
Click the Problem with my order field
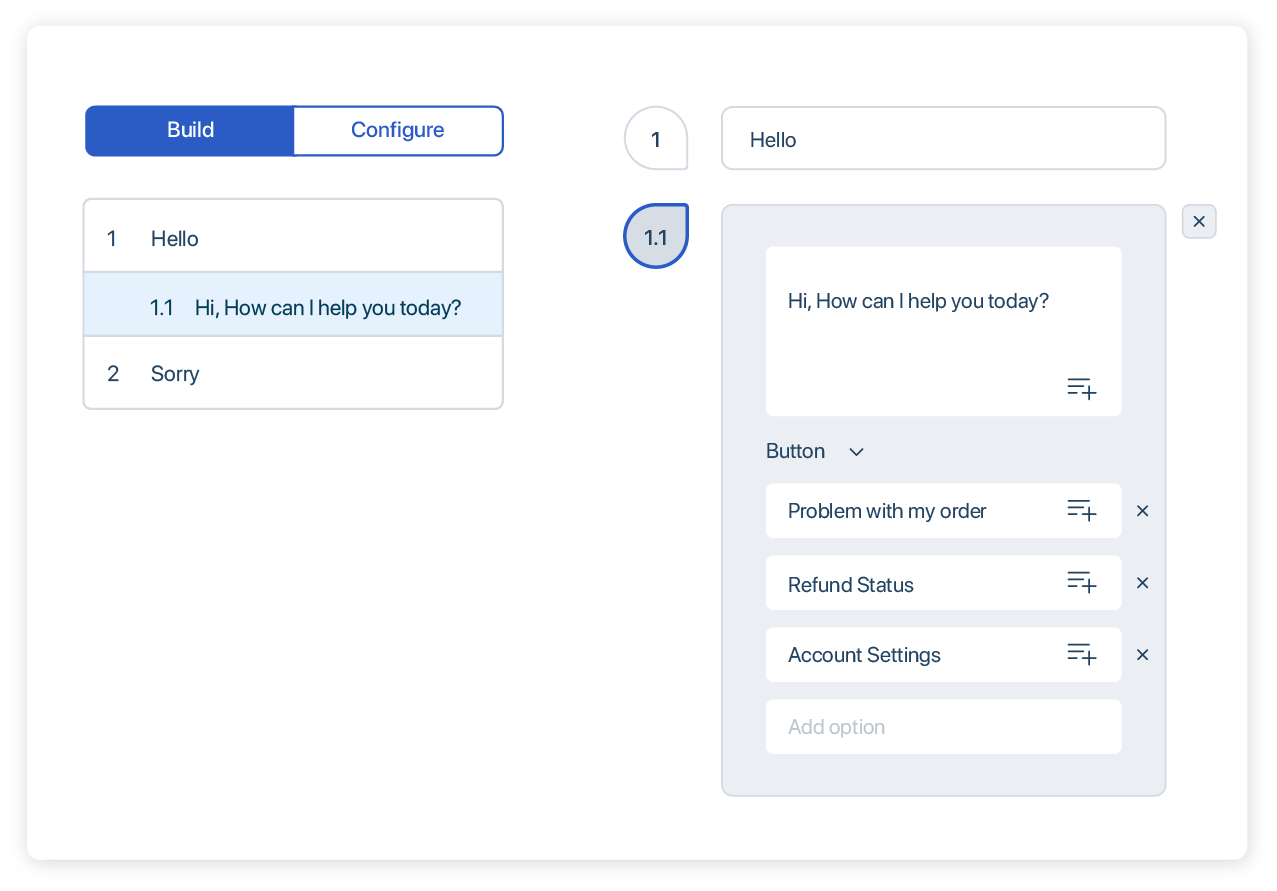click(x=943, y=511)
